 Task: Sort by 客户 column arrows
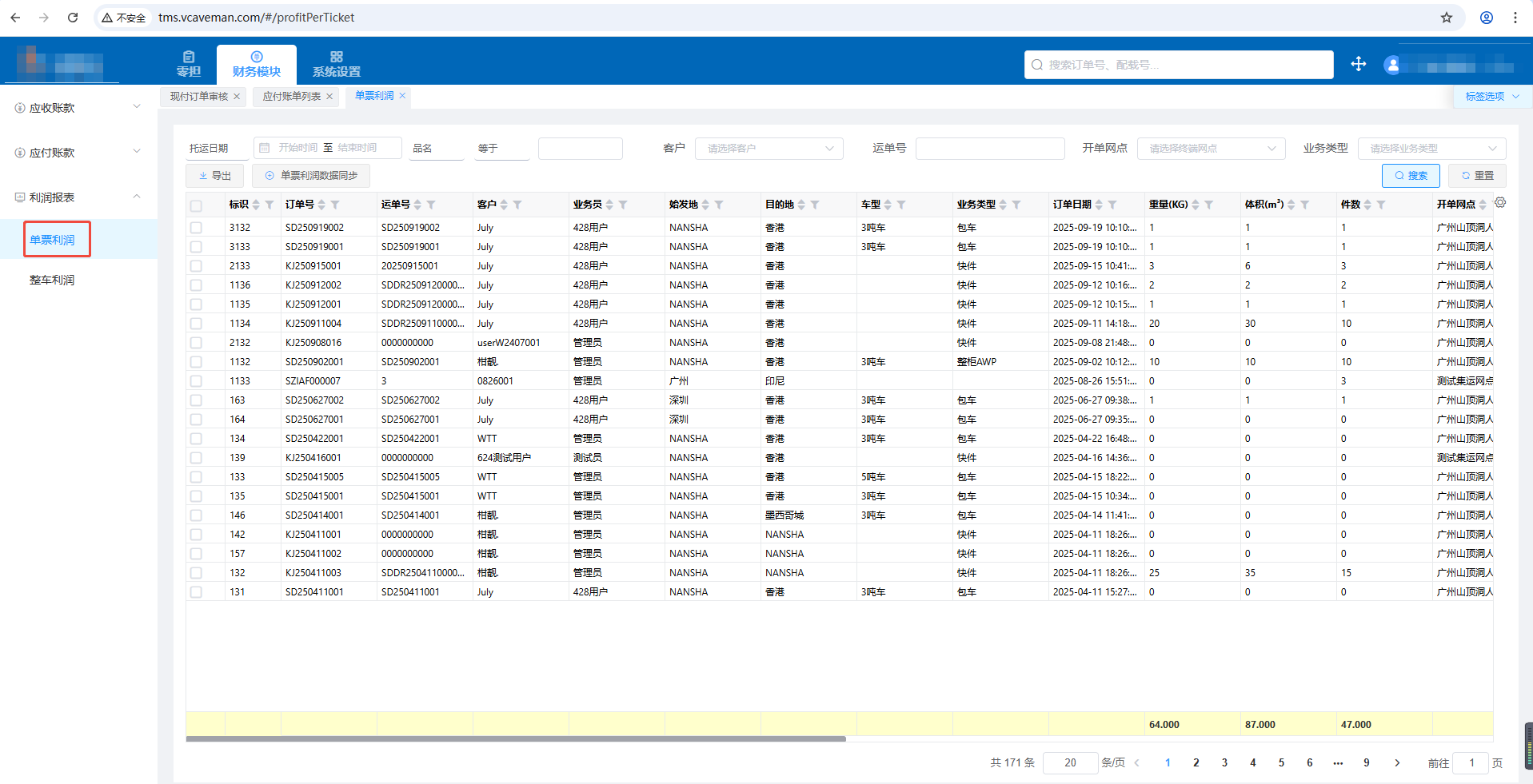click(x=504, y=205)
